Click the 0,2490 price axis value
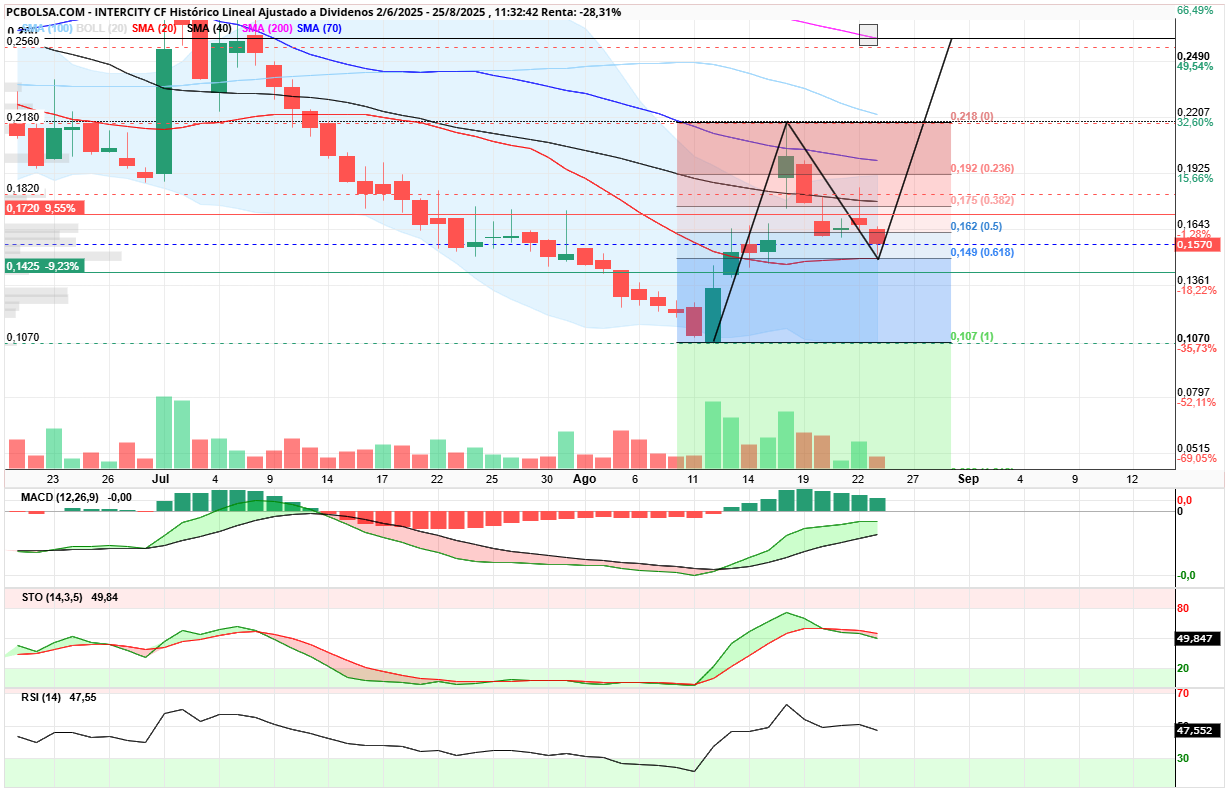Image resolution: width=1229 pixels, height=792 pixels. [1194, 55]
